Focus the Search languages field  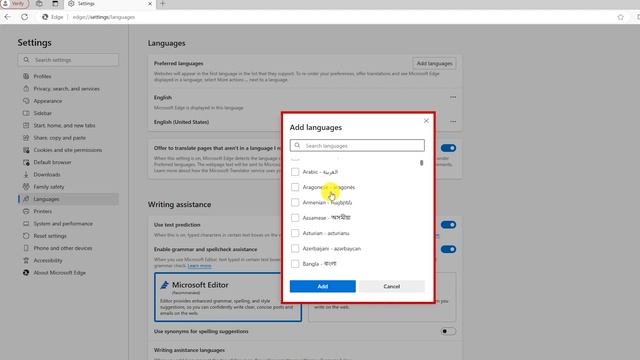point(357,145)
